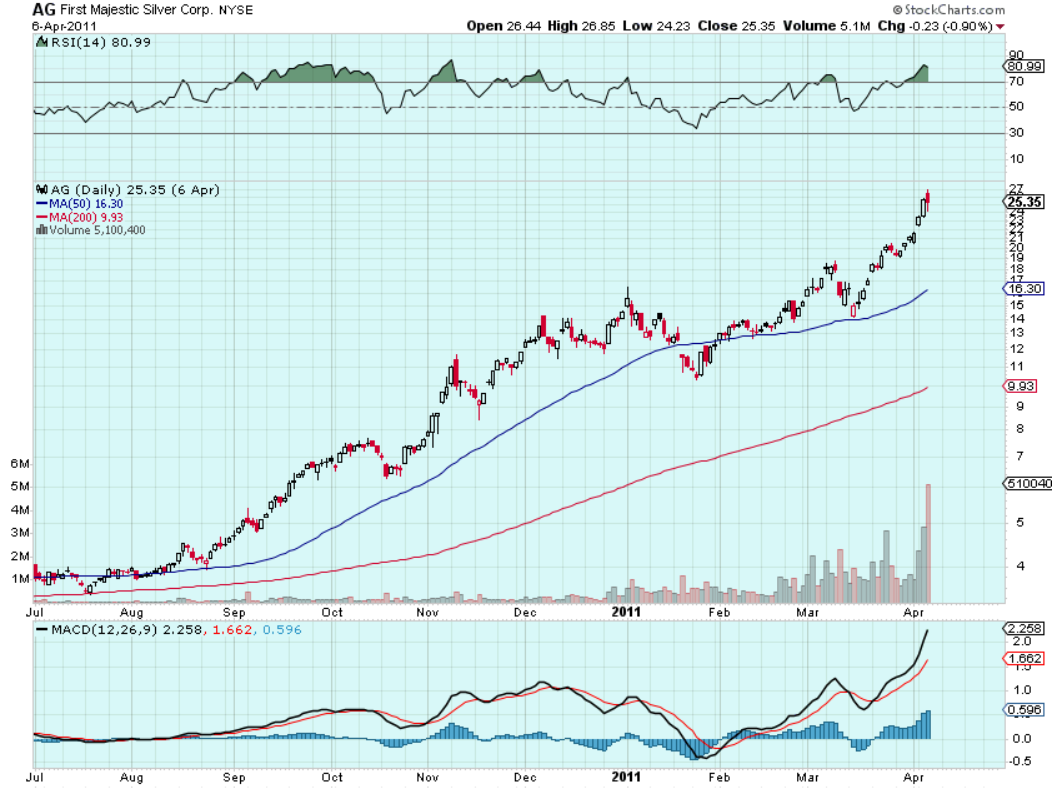Viewport: 1062px width, 789px height.
Task: Click the 16.30 moving average axis tag
Action: click(x=1023, y=289)
